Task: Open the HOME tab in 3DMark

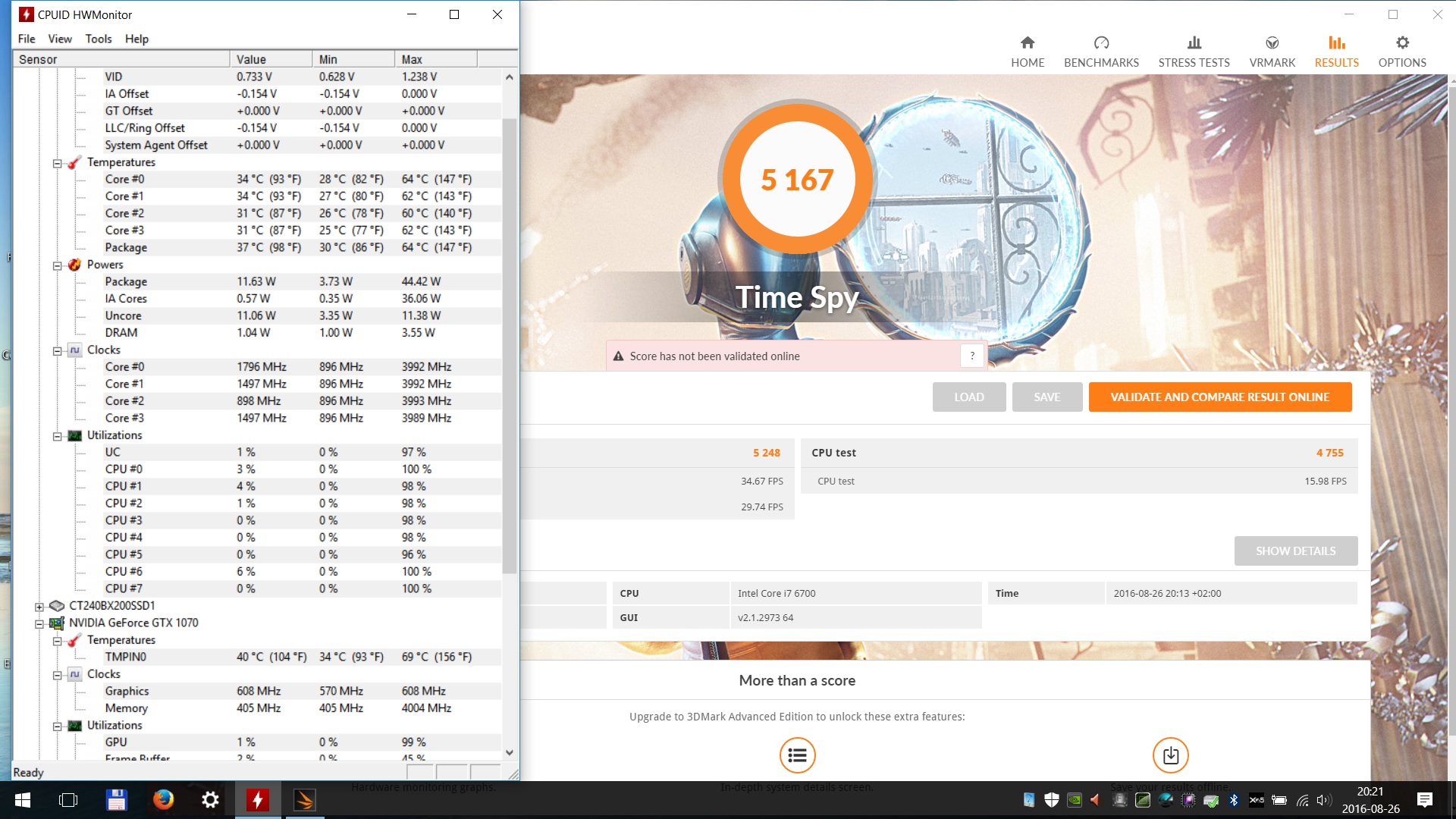Action: (x=1028, y=52)
